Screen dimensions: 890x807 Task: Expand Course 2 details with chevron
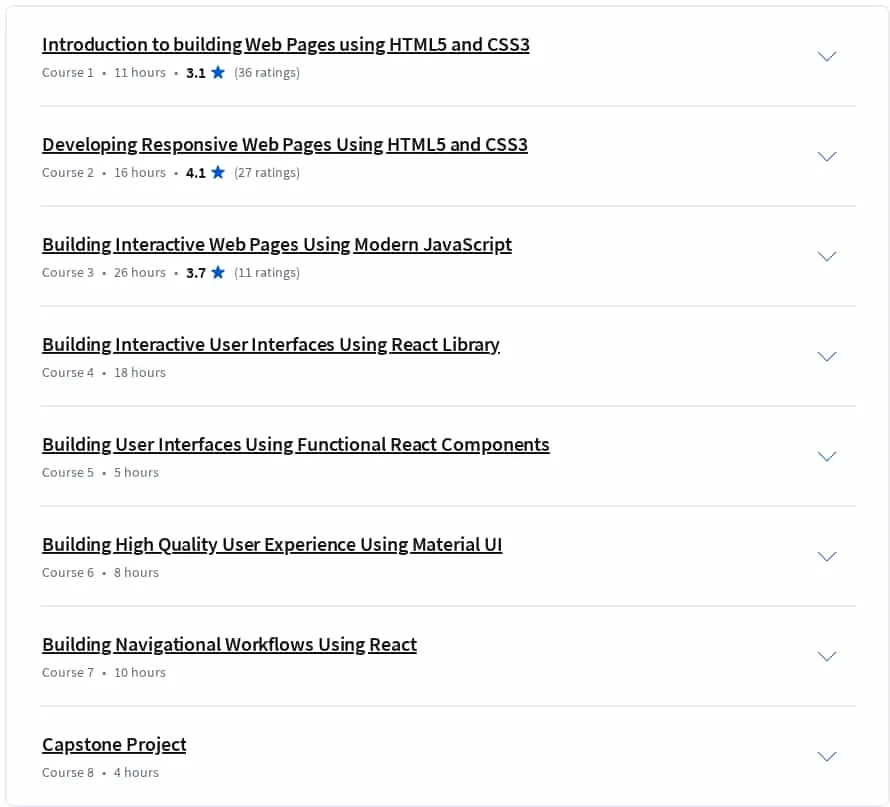[826, 156]
